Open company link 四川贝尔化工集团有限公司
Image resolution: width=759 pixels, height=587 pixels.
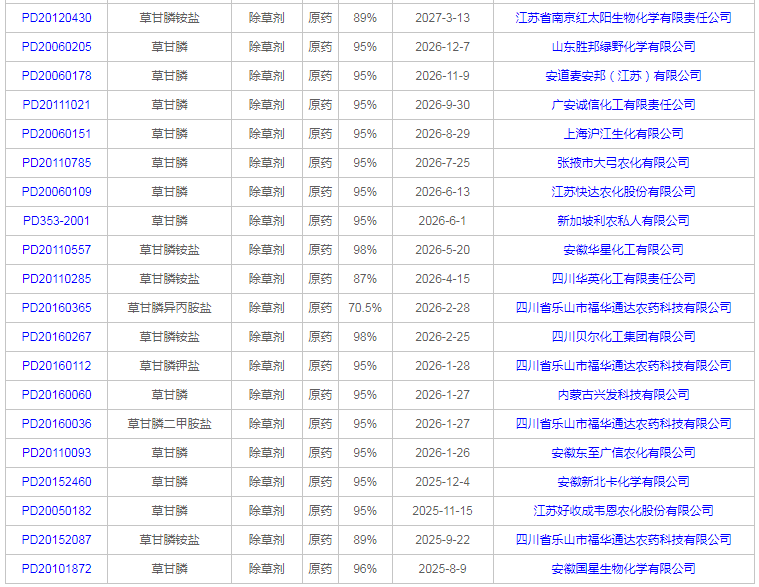623,337
